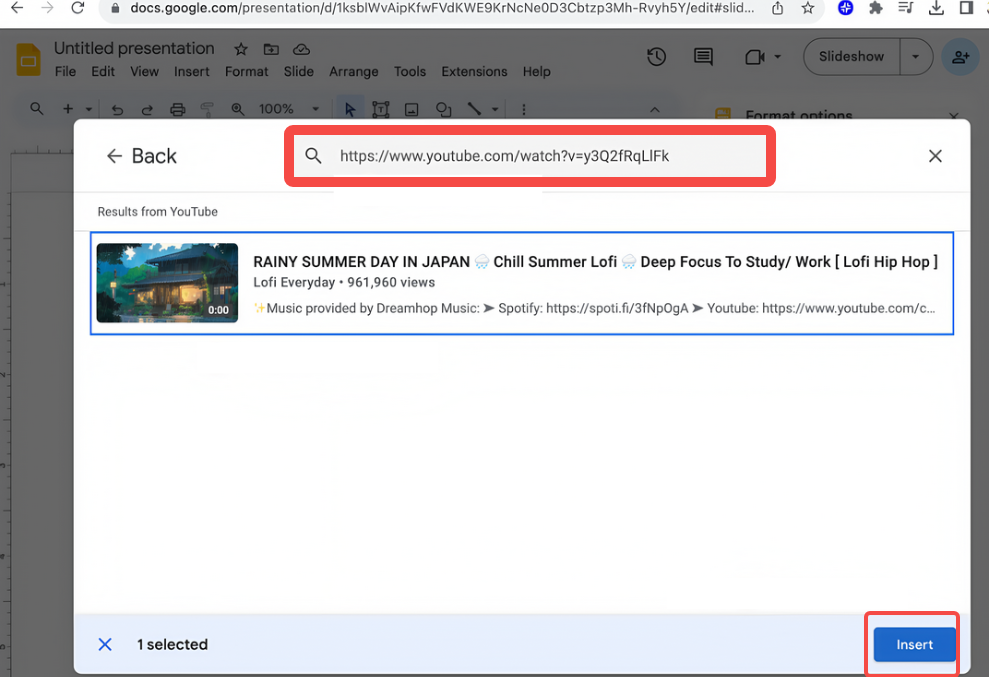This screenshot has width=989, height=677.
Task: Open version history clock icon
Action: [x=657, y=57]
